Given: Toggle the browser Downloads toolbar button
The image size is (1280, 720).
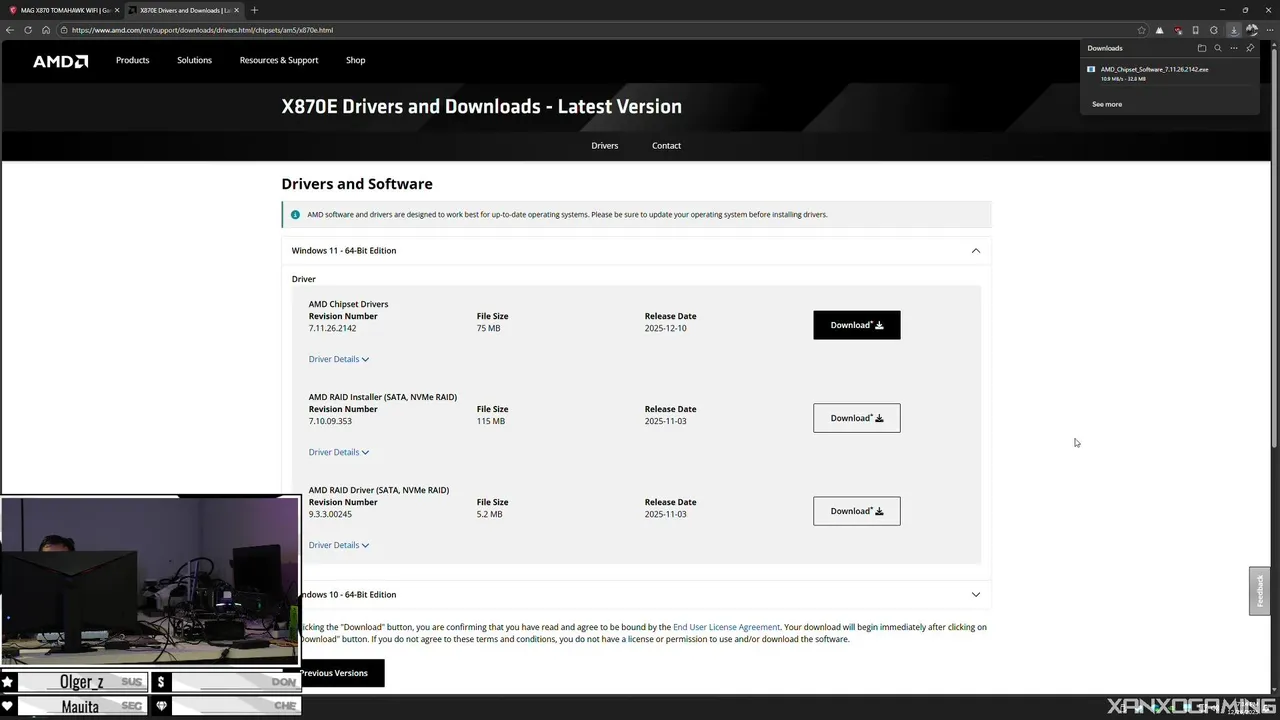Looking at the screenshot, I should coord(1234,30).
